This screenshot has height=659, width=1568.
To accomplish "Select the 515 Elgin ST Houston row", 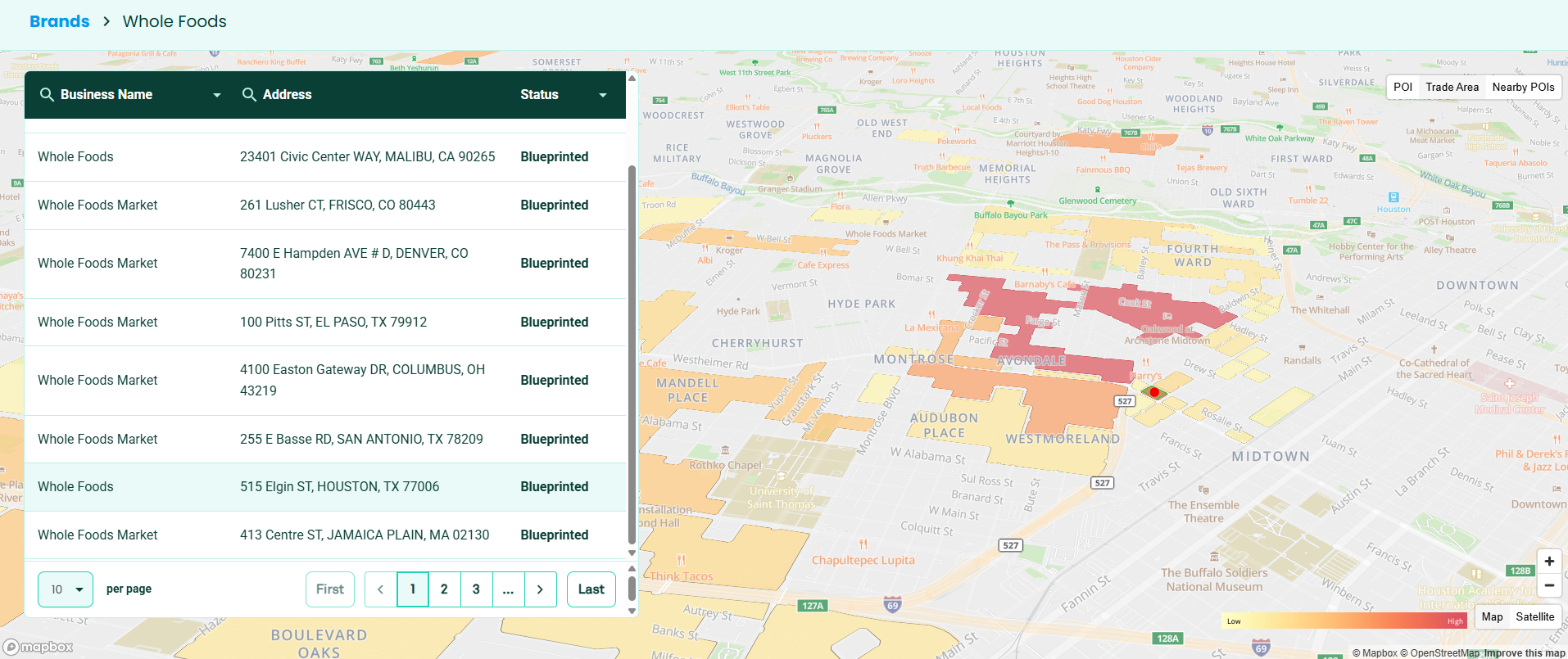I will click(x=325, y=487).
